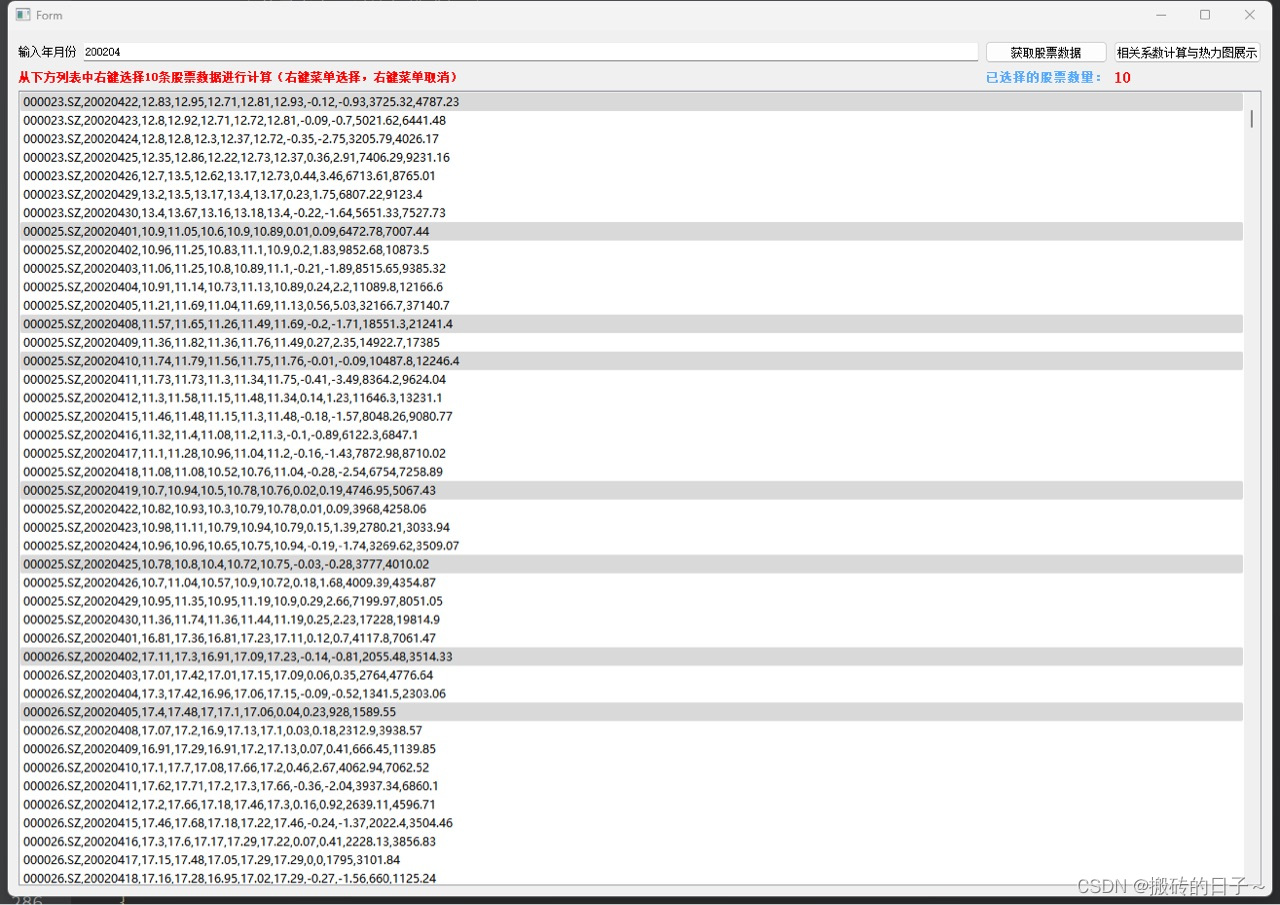Select row 000025.SZ,20020409
1280x905 pixels.
point(631,342)
